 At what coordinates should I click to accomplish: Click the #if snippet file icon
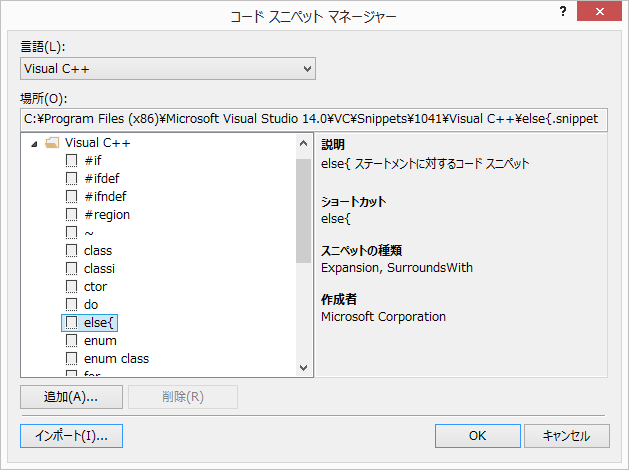click(71, 160)
